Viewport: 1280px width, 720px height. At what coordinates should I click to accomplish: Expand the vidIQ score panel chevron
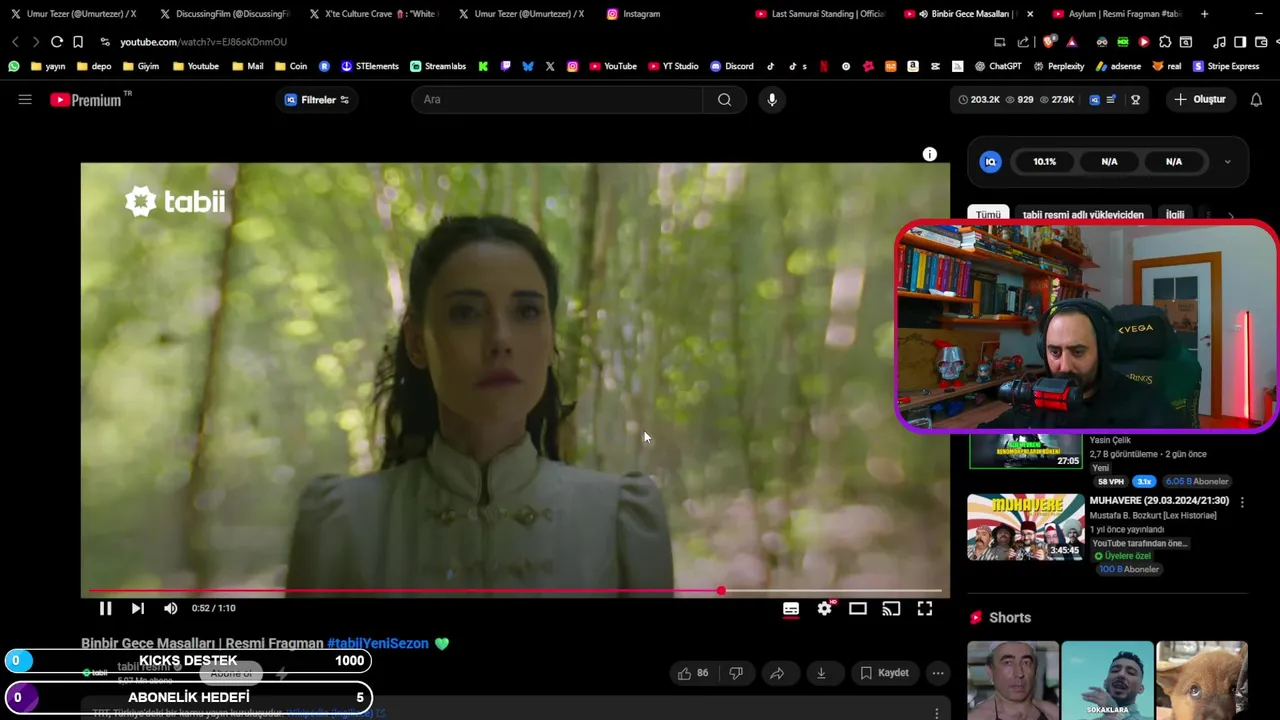coord(1227,162)
